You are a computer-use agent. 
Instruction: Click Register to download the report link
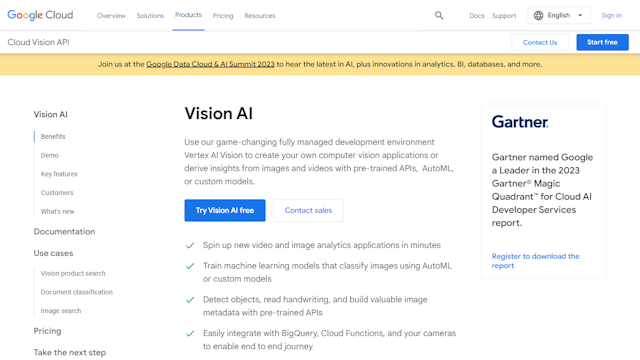click(536, 261)
